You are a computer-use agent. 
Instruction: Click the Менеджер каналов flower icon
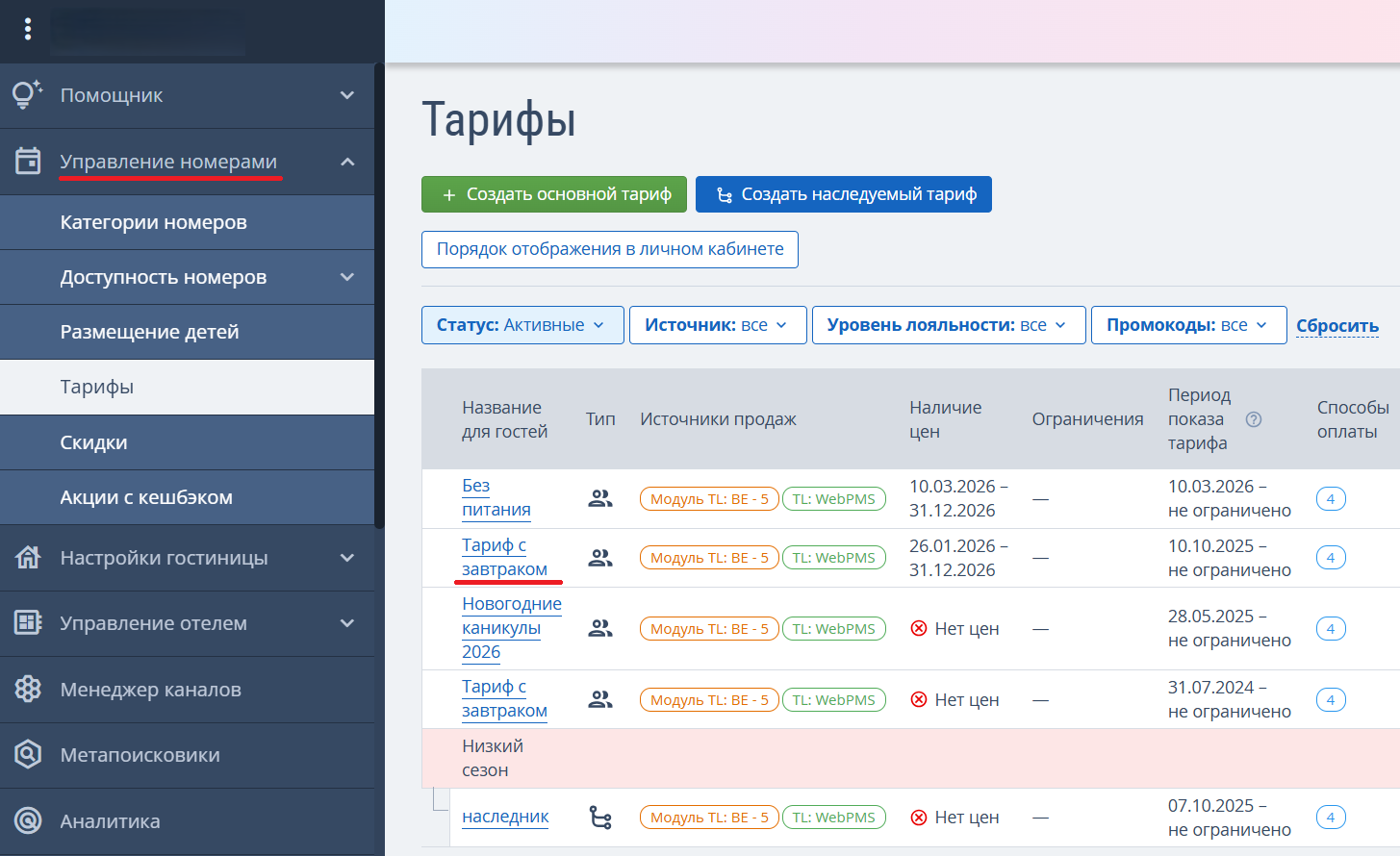tap(28, 690)
